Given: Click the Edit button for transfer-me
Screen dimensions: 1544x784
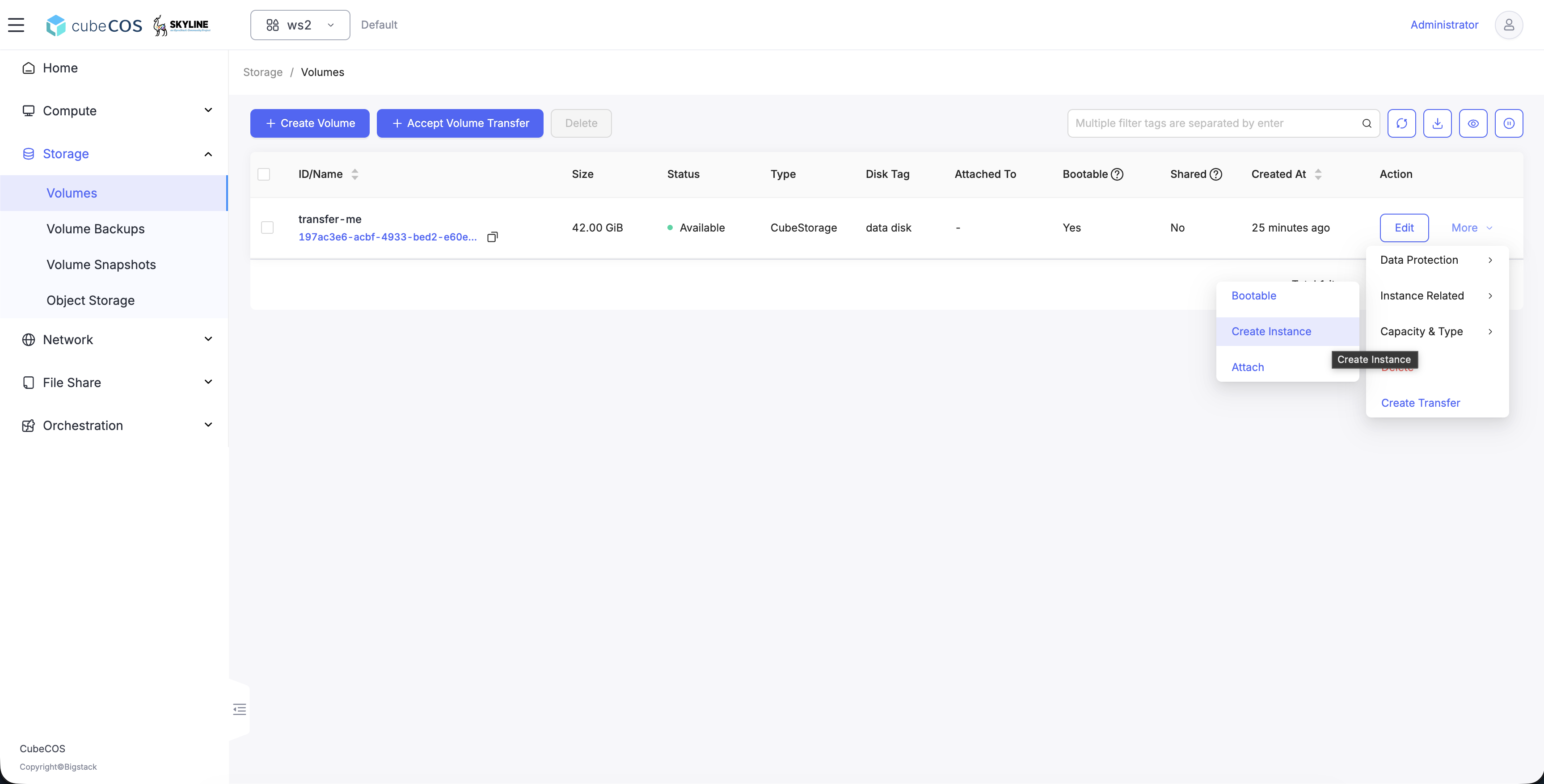Looking at the screenshot, I should [1404, 228].
